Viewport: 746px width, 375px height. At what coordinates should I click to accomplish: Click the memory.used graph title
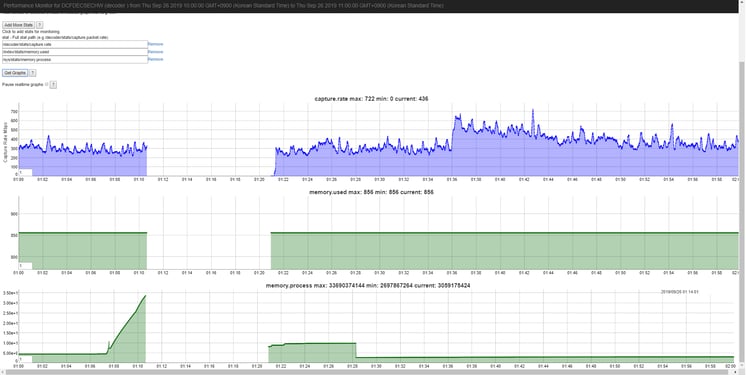click(x=372, y=192)
